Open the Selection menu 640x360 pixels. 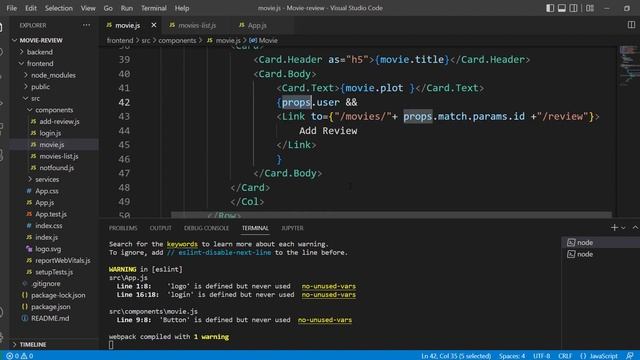pos(58,8)
